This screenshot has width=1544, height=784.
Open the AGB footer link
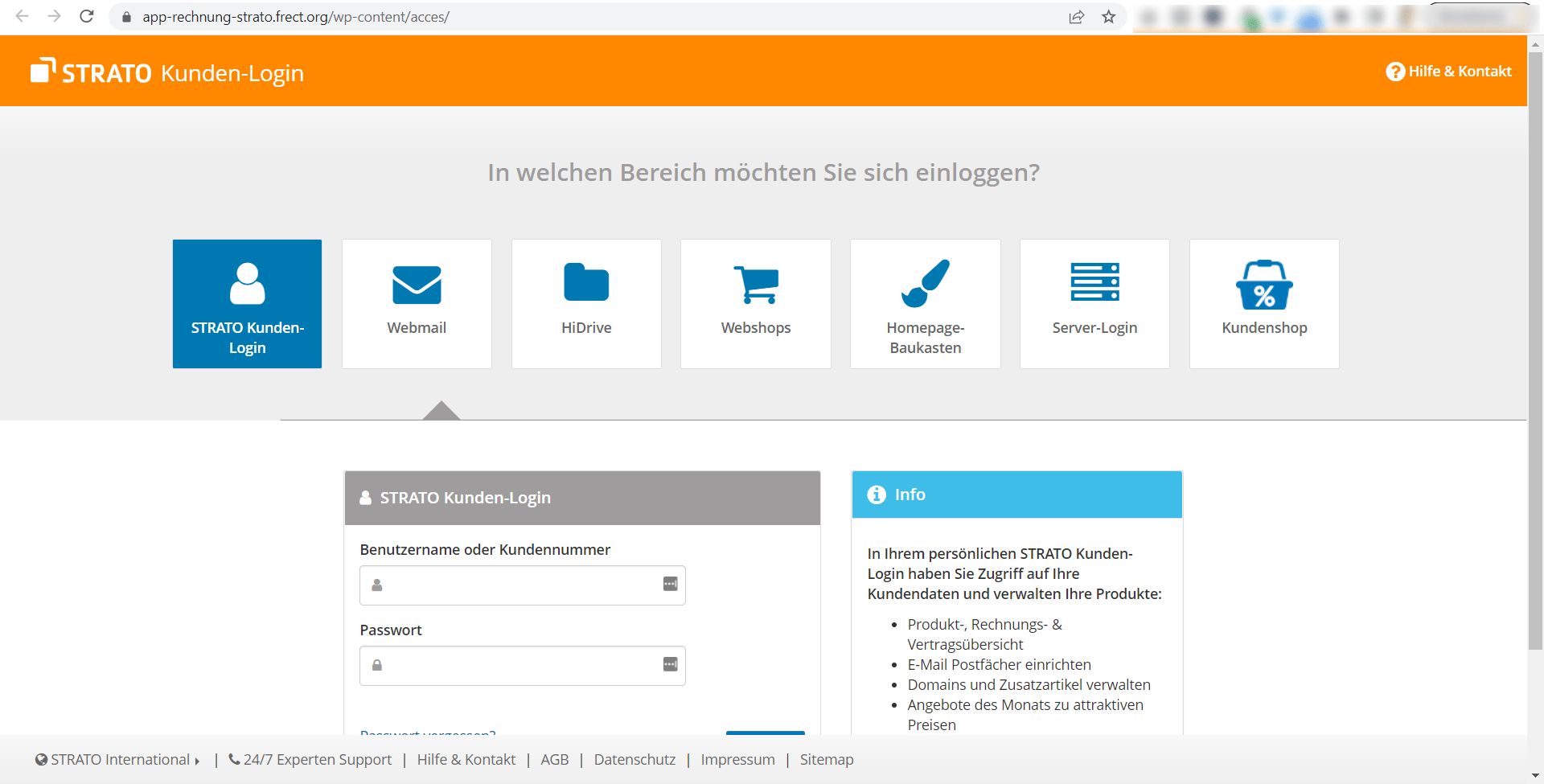click(x=555, y=760)
